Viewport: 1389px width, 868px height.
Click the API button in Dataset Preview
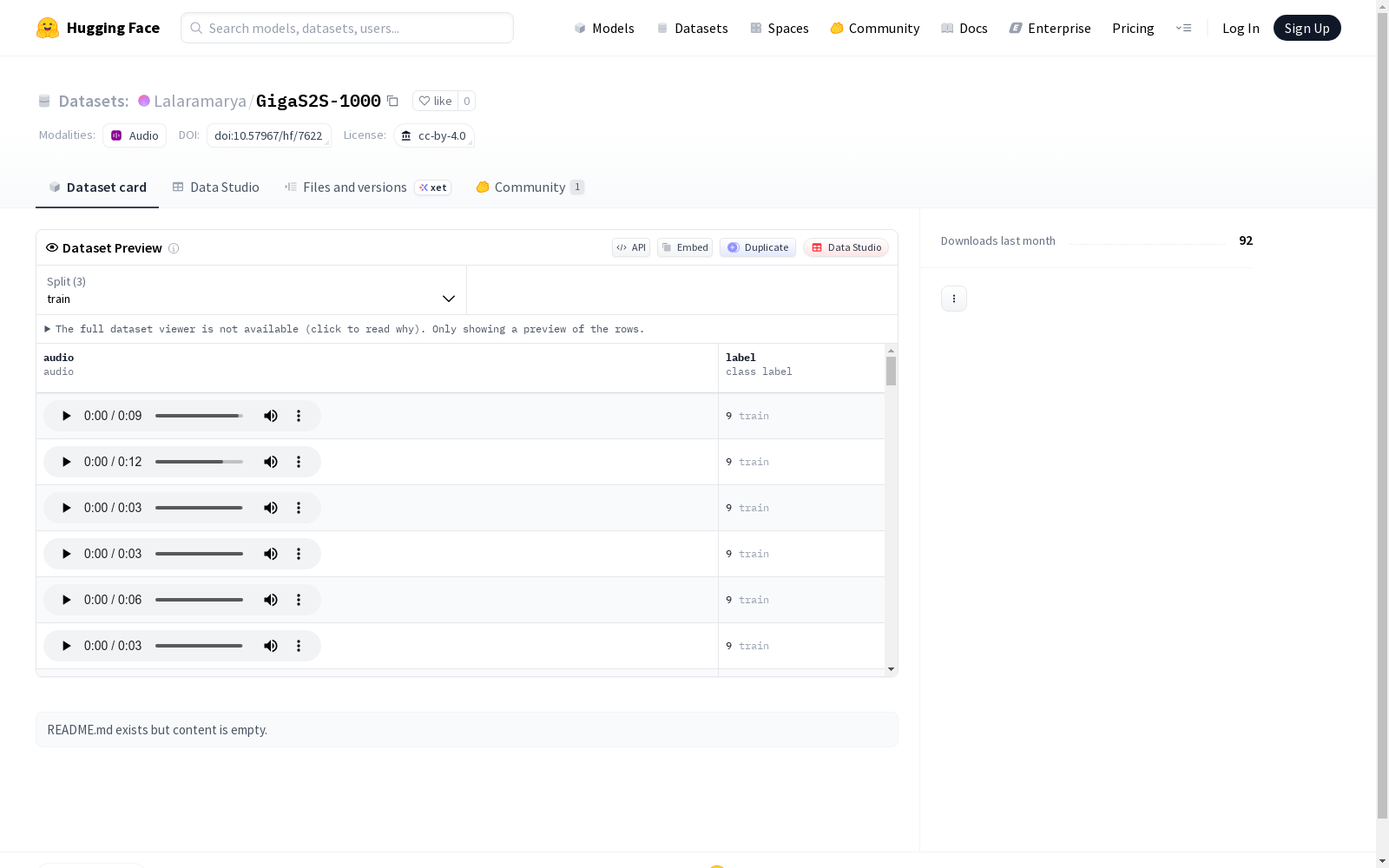(x=631, y=247)
